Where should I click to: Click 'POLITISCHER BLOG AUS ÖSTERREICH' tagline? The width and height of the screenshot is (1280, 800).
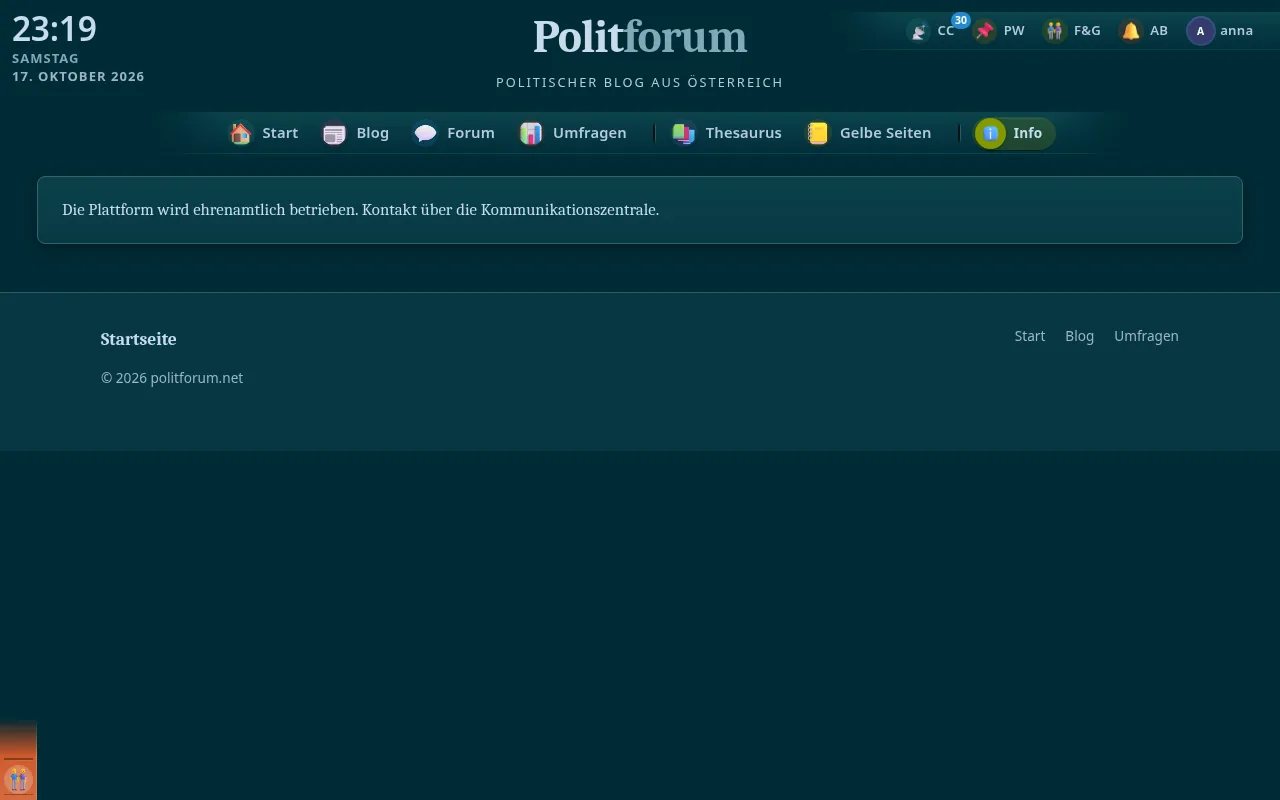(640, 82)
